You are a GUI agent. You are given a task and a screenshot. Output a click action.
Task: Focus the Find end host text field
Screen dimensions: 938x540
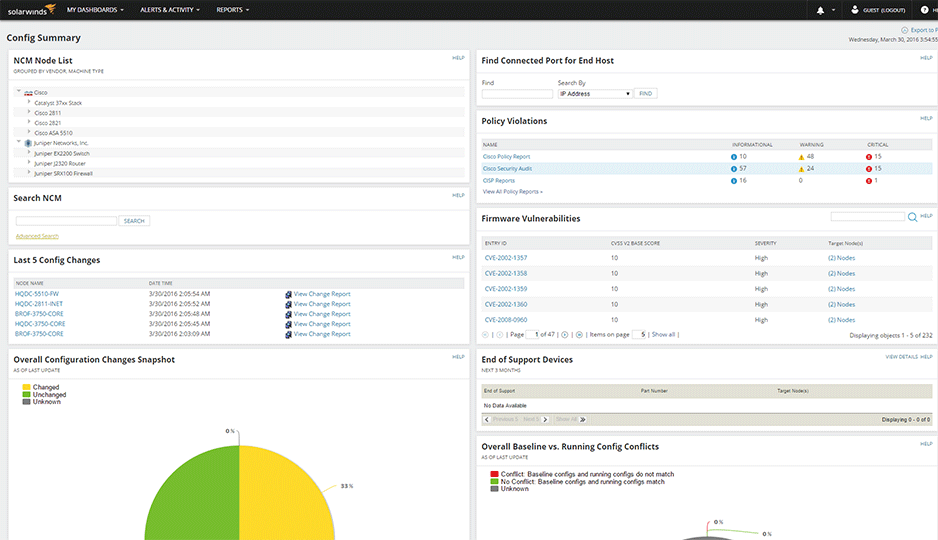pos(517,94)
